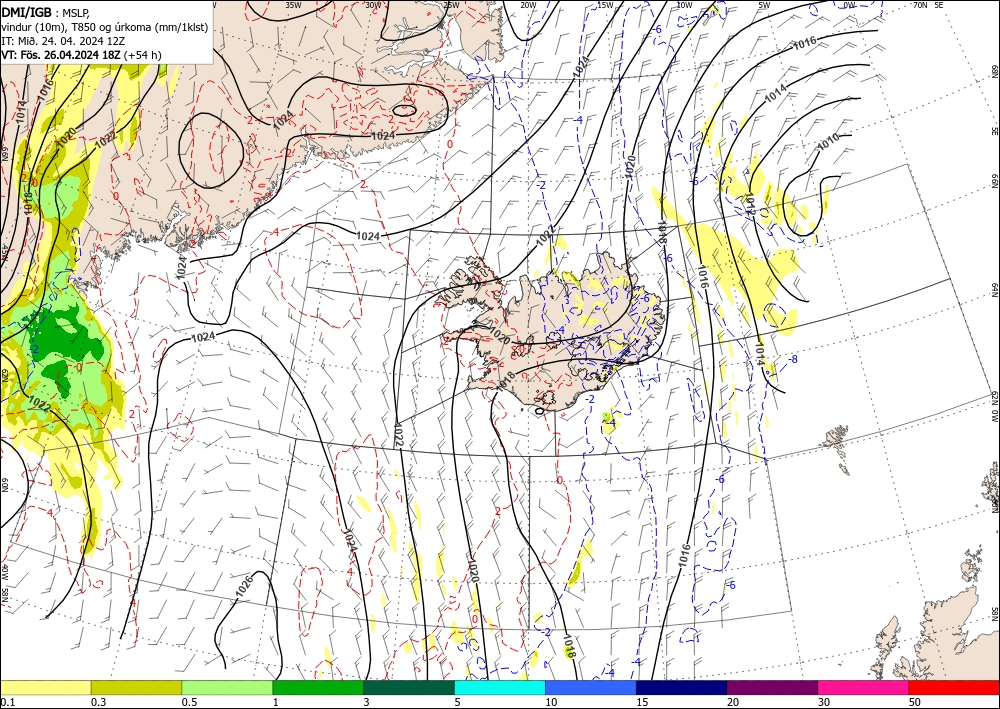1000x709 pixels.
Task: Select the red 50+ legend swatch
Action: coord(954,687)
